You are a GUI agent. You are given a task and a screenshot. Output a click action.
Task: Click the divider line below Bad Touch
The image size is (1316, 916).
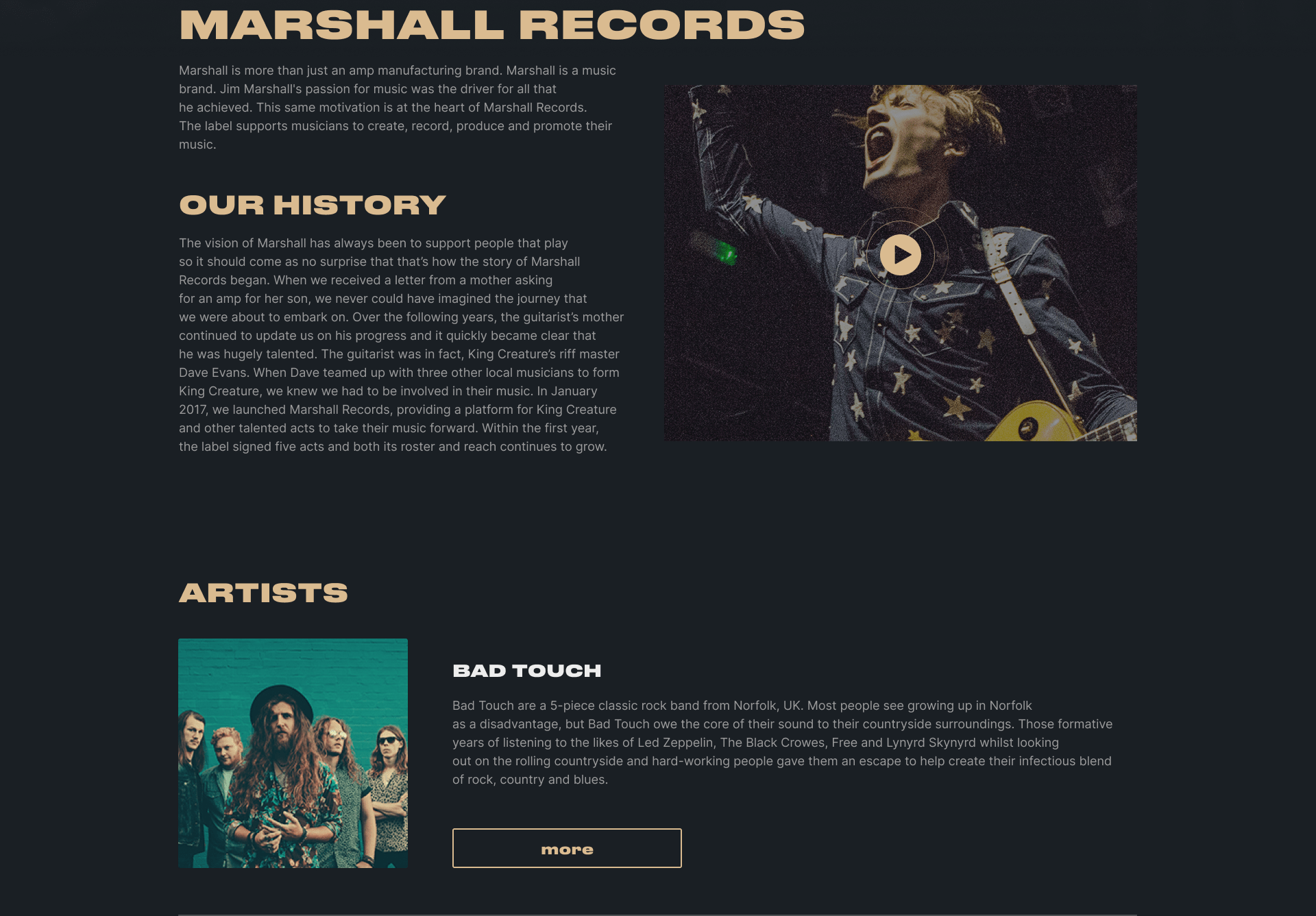(x=657, y=914)
